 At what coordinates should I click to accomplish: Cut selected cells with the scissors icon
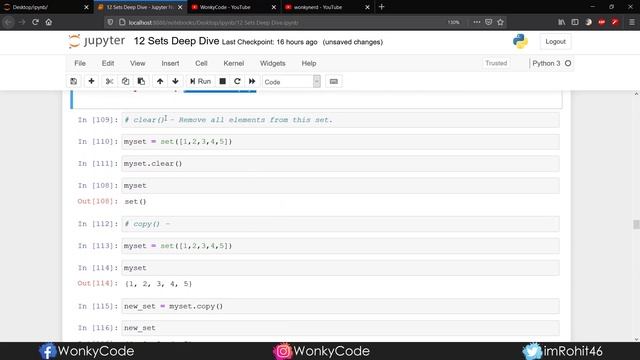(x=109, y=81)
